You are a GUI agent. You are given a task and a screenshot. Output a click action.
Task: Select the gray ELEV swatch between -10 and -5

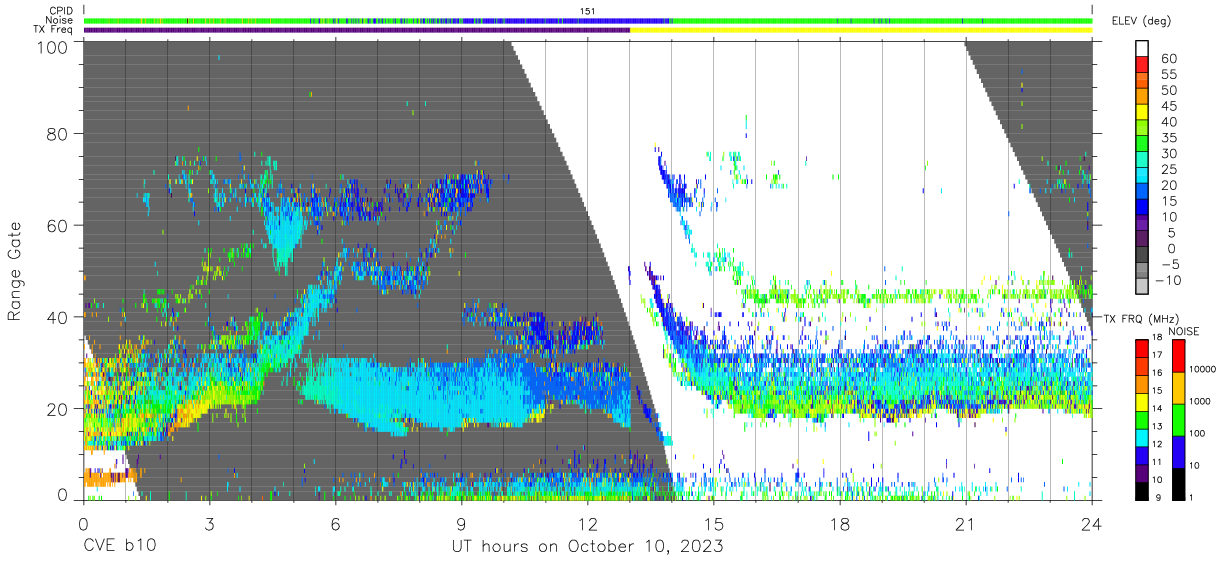[x=1144, y=272]
